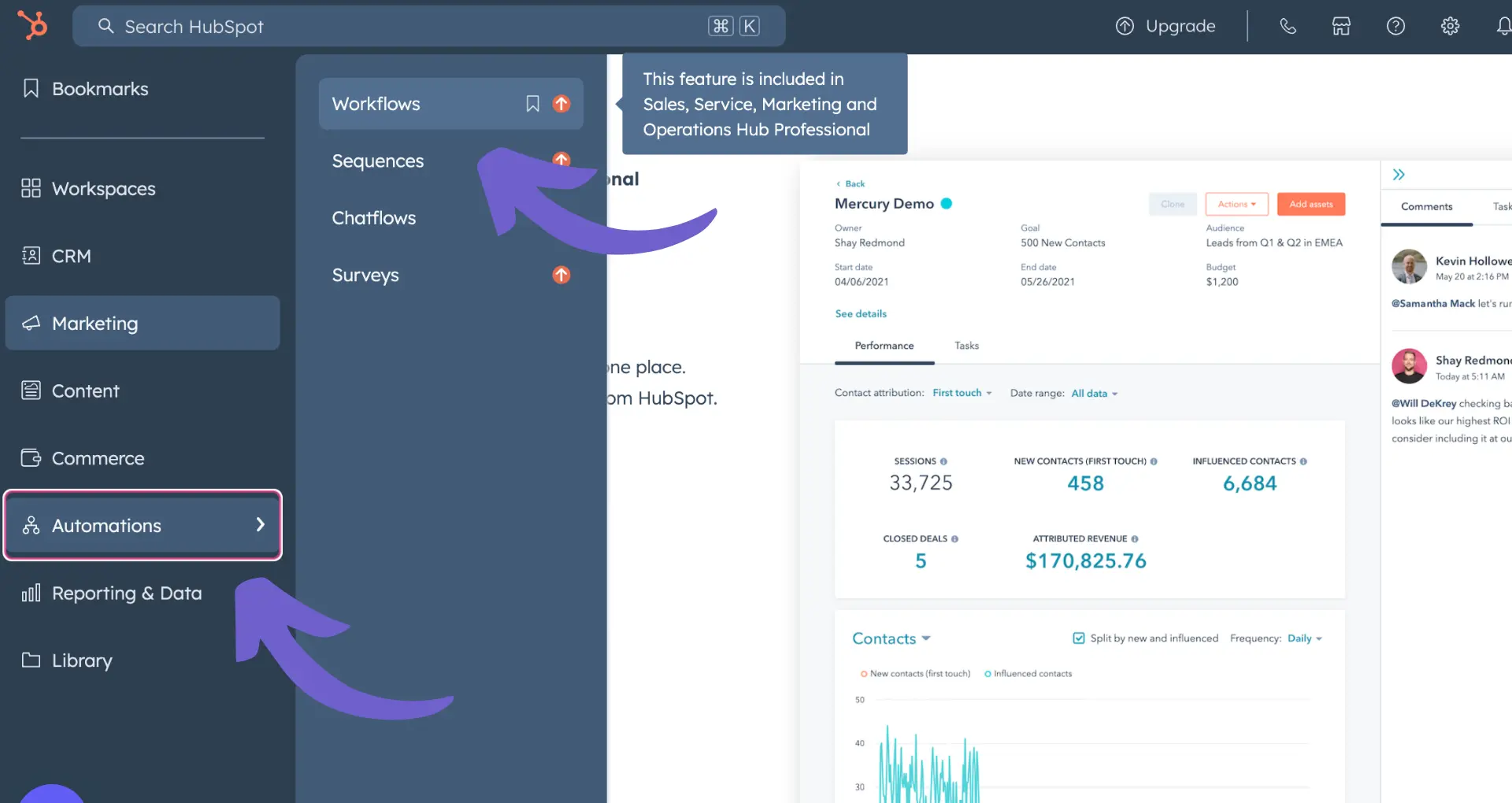Click the New contacts (first touch) legend marker
This screenshot has height=803, width=1512.
point(864,674)
